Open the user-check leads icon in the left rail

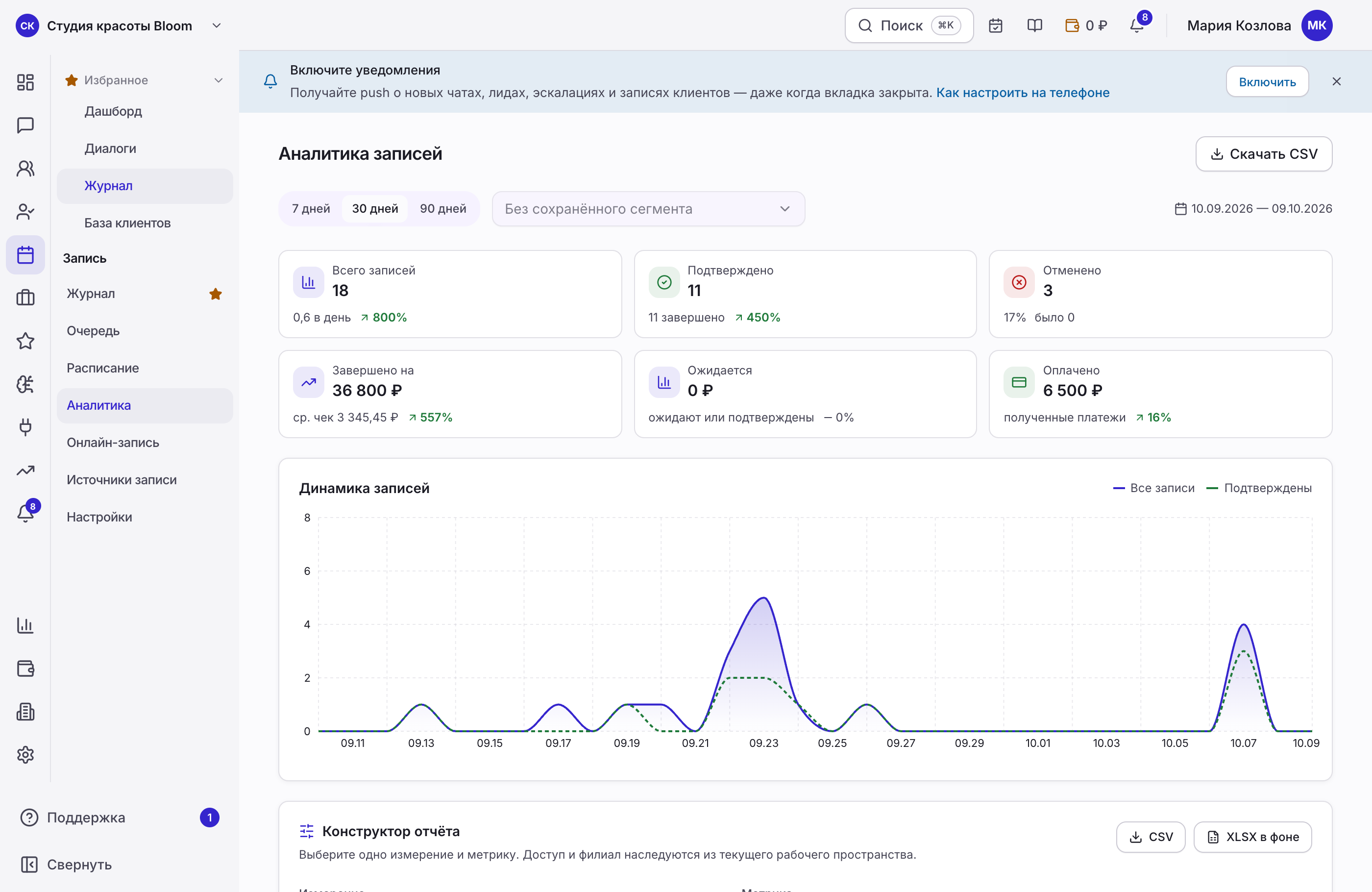click(25, 212)
